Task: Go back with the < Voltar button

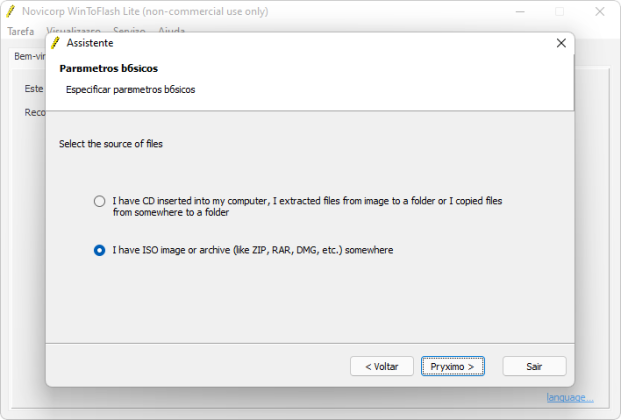Action: 382,367
